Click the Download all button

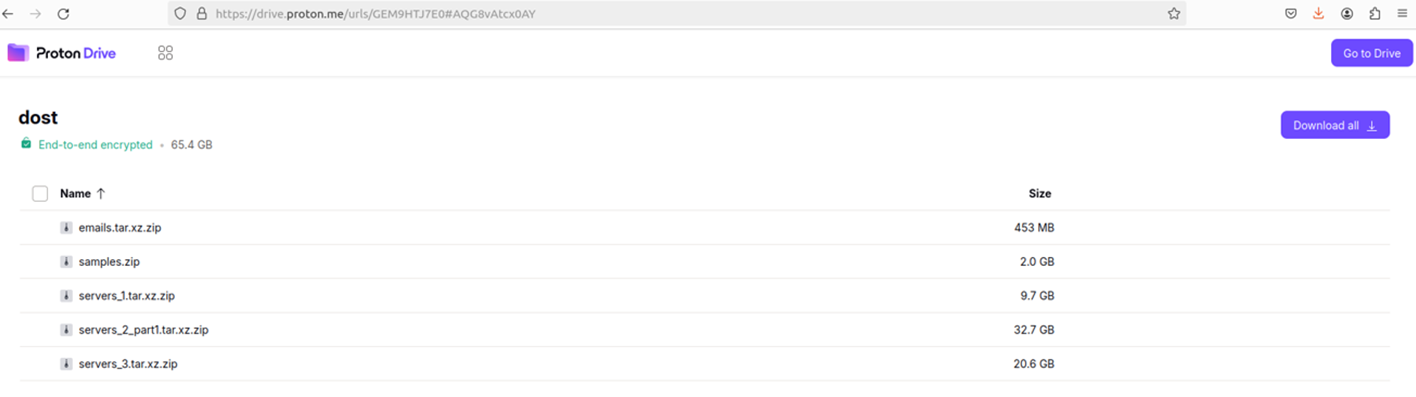[x=1335, y=125]
